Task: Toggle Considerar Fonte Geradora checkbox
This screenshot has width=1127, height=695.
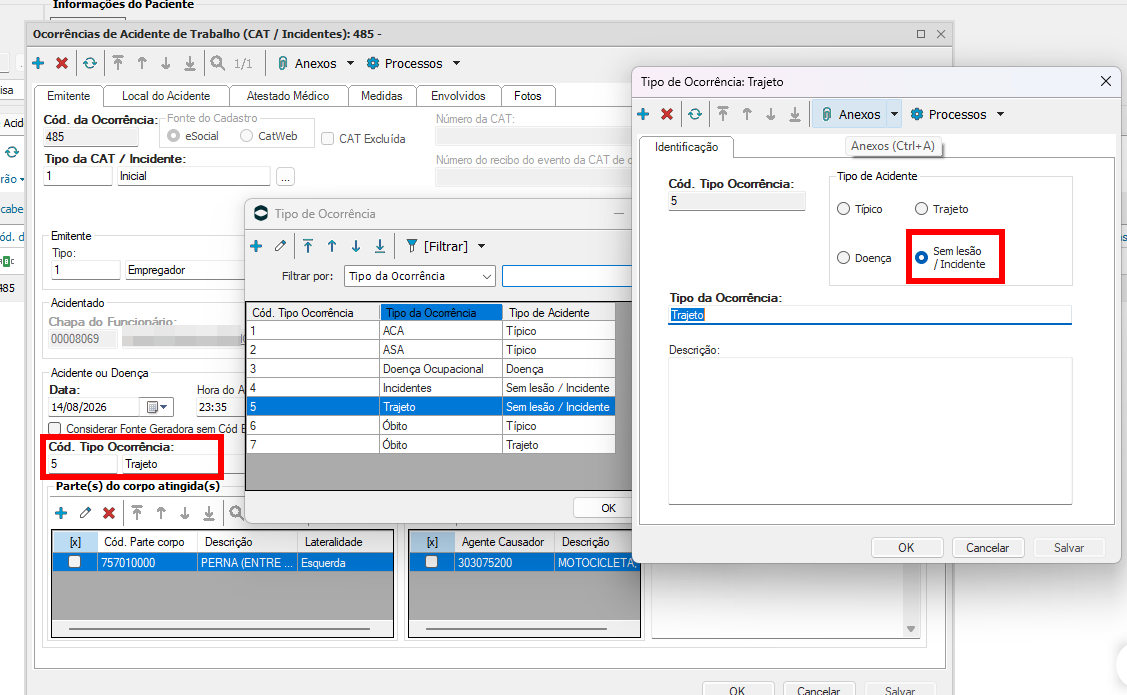Action: click(x=55, y=428)
